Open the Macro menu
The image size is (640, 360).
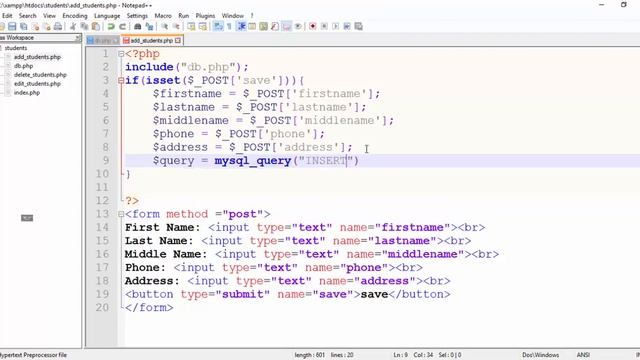pyautogui.click(x=163, y=16)
